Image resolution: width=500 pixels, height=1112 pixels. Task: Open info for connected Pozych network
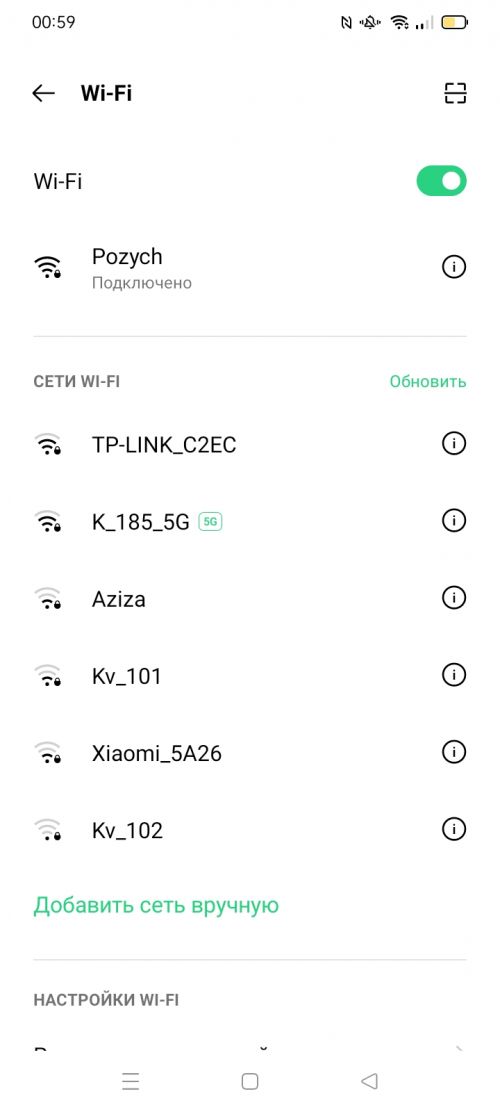(453, 267)
